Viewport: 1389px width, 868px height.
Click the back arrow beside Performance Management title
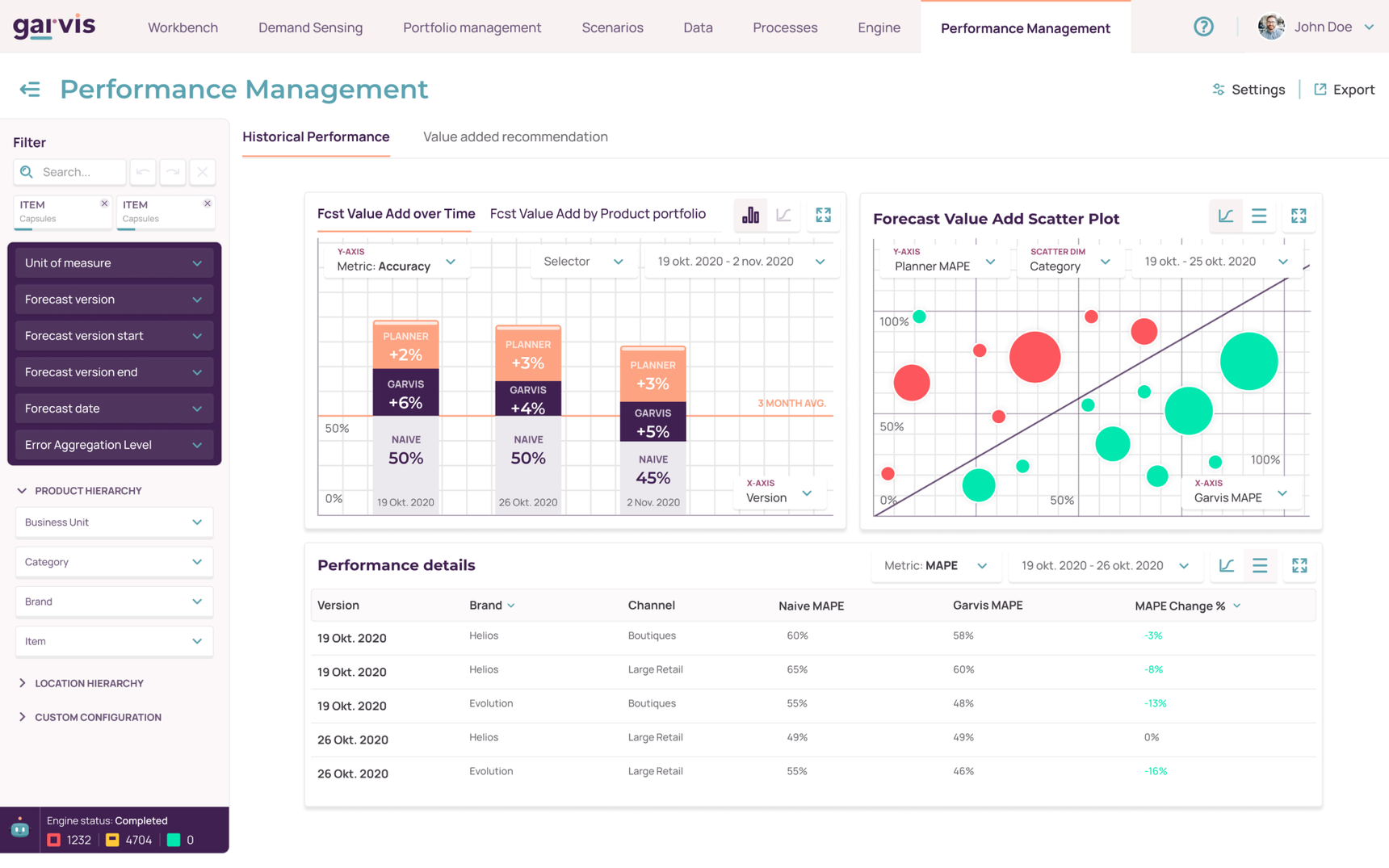(x=30, y=89)
